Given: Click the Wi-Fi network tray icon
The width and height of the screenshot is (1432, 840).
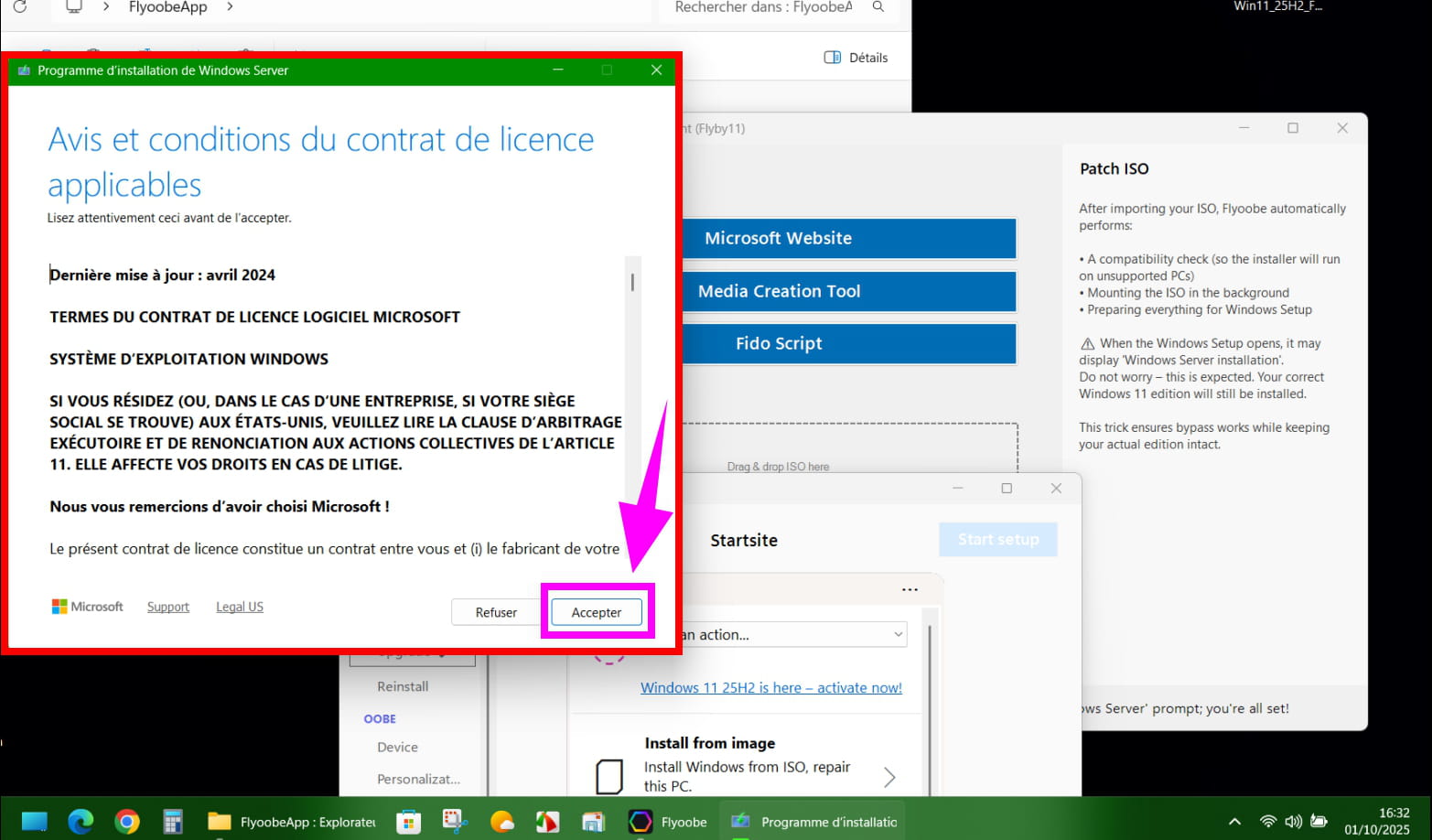Looking at the screenshot, I should pos(1267,822).
